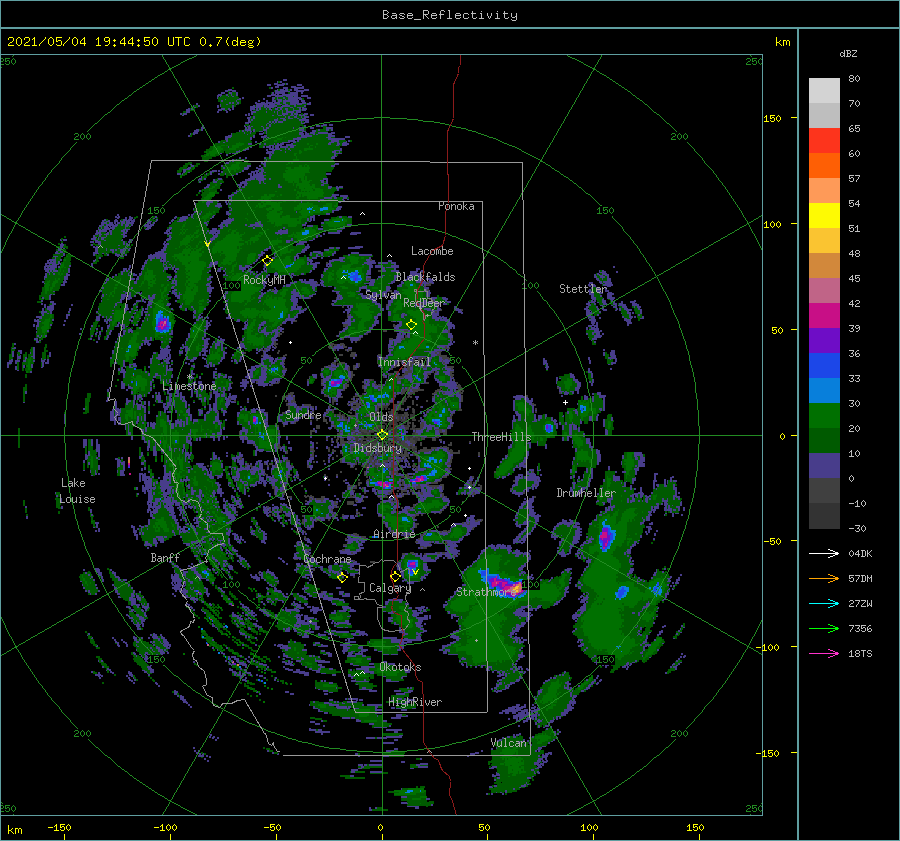
Task: Click the Sylvan label
Action: click(383, 295)
